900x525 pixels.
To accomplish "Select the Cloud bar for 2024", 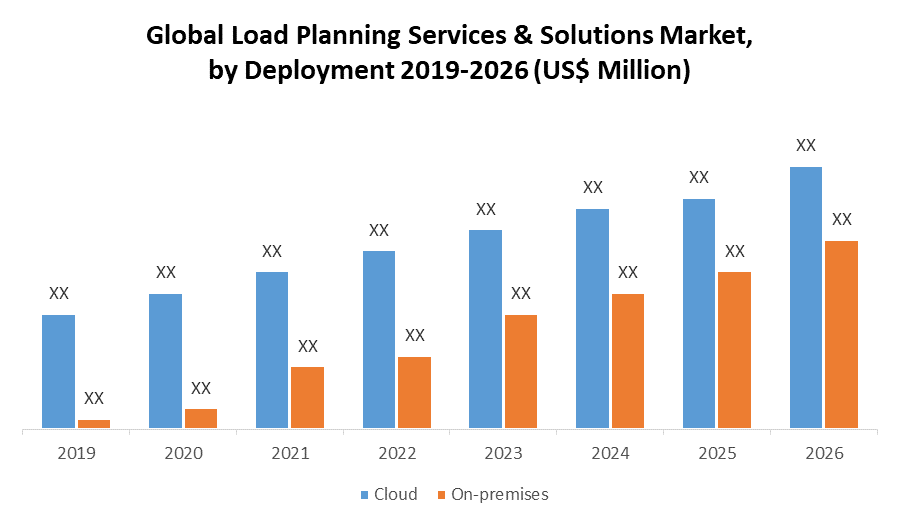I will click(592, 319).
